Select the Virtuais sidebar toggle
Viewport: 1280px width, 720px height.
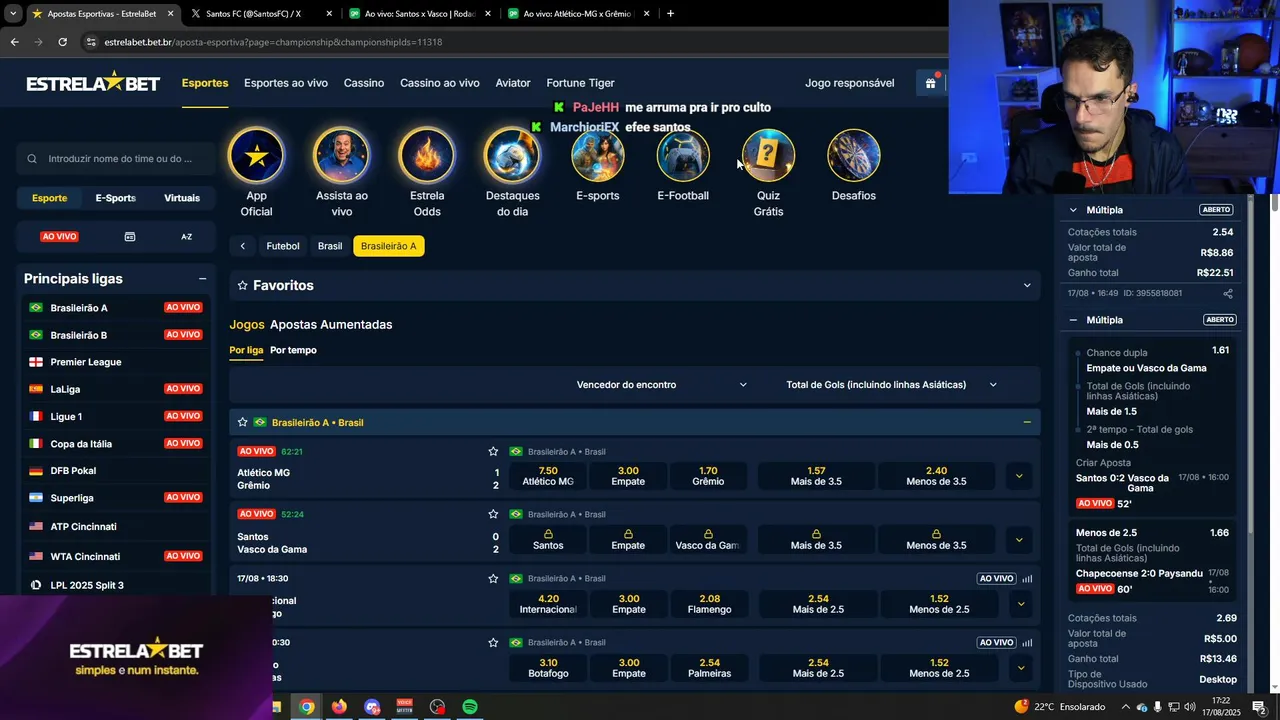182,198
